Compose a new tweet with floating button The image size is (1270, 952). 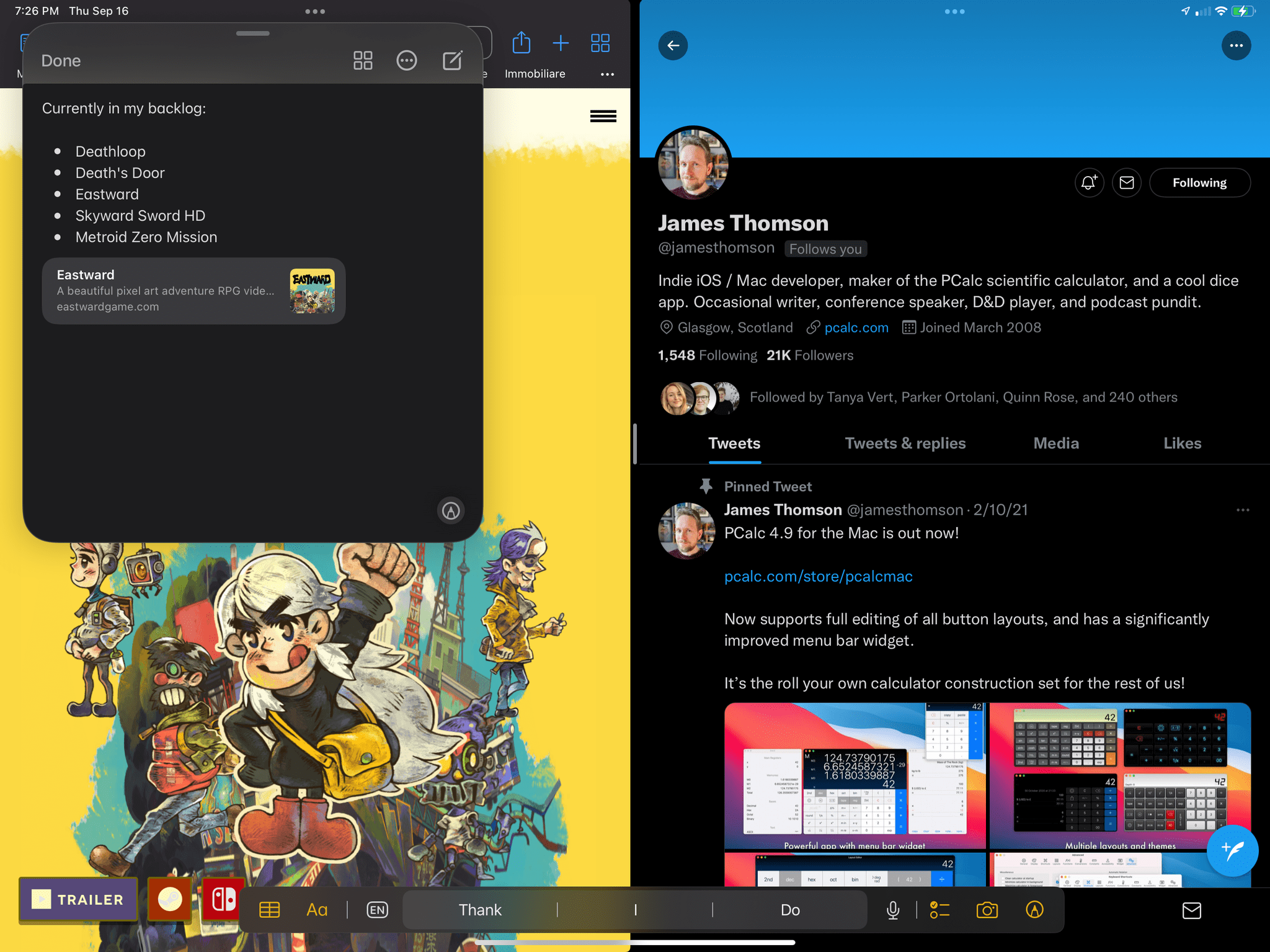[x=1232, y=850]
